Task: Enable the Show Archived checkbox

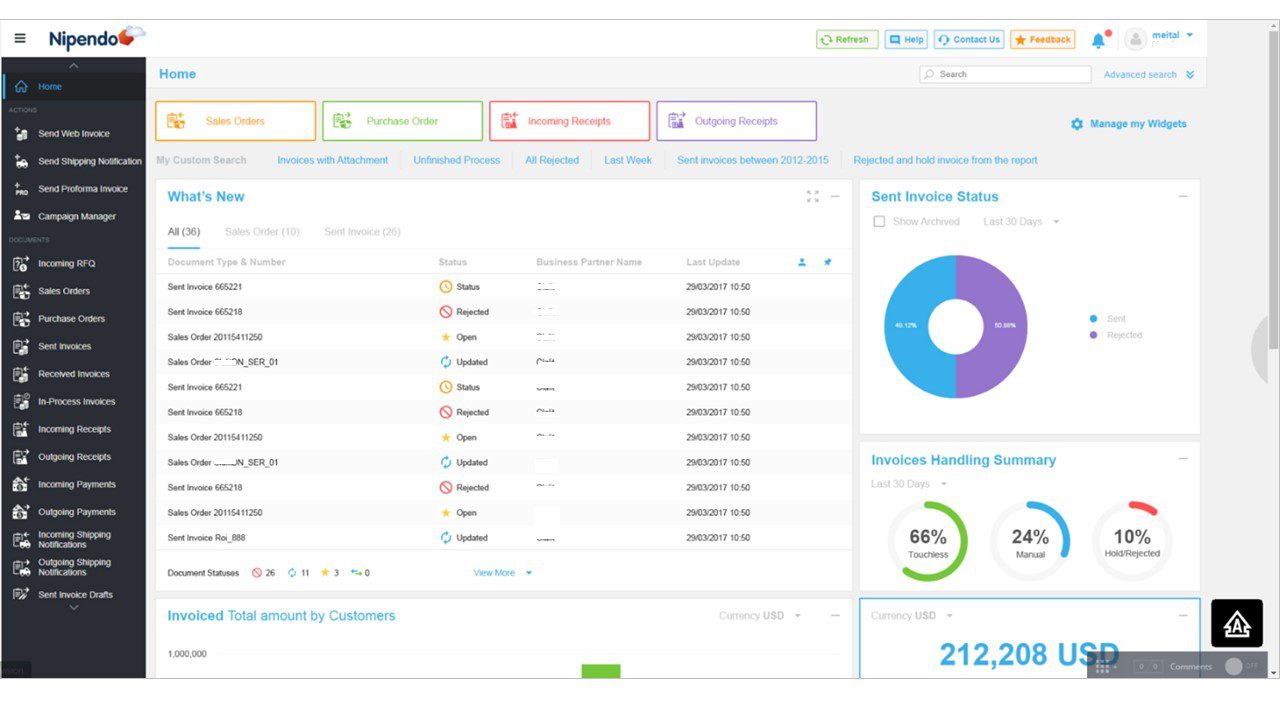Action: [879, 222]
